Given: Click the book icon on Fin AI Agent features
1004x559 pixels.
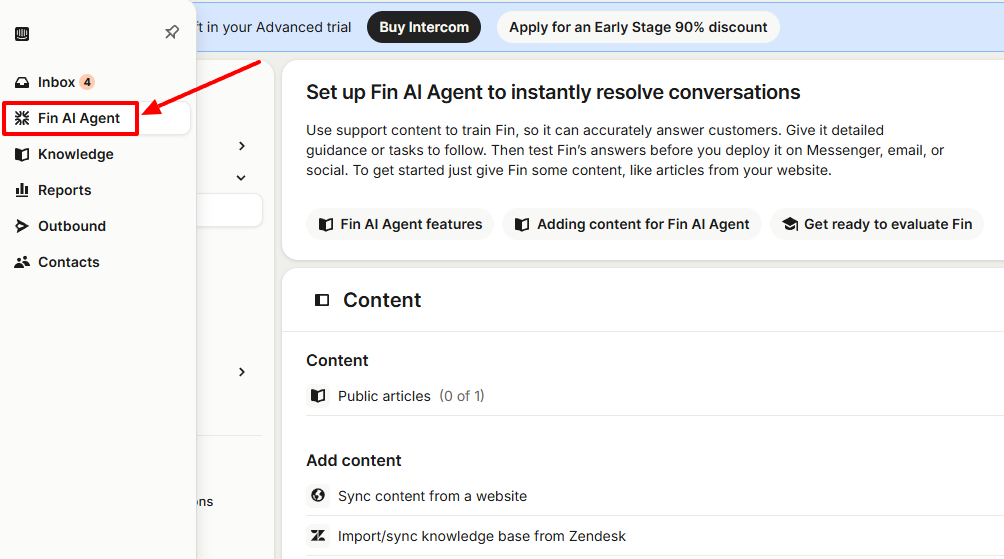Looking at the screenshot, I should [326, 225].
